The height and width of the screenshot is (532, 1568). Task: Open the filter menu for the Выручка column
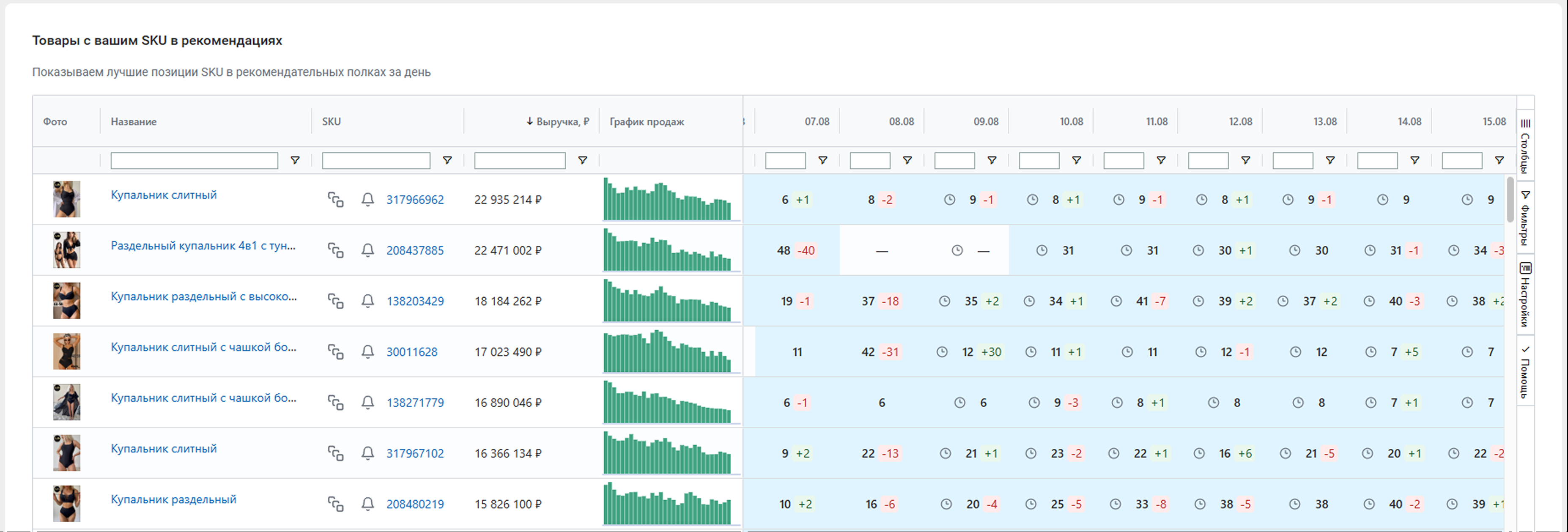tap(583, 161)
